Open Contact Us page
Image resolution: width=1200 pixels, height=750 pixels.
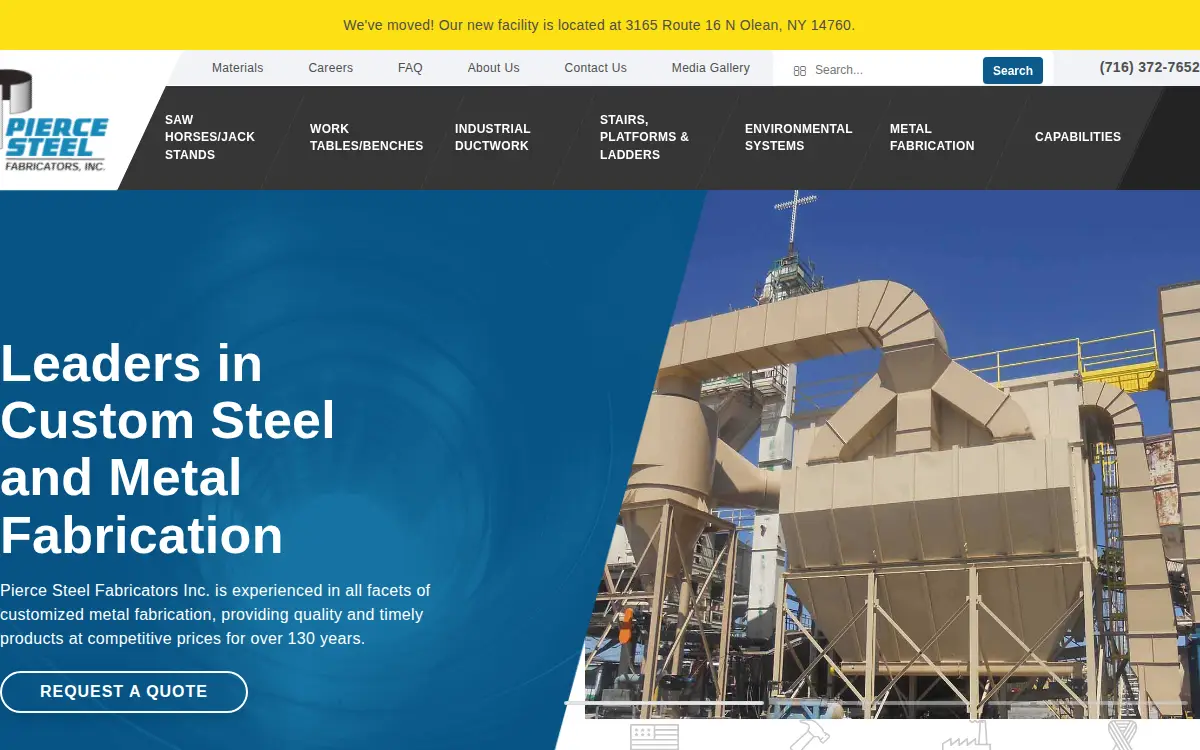click(x=596, y=68)
